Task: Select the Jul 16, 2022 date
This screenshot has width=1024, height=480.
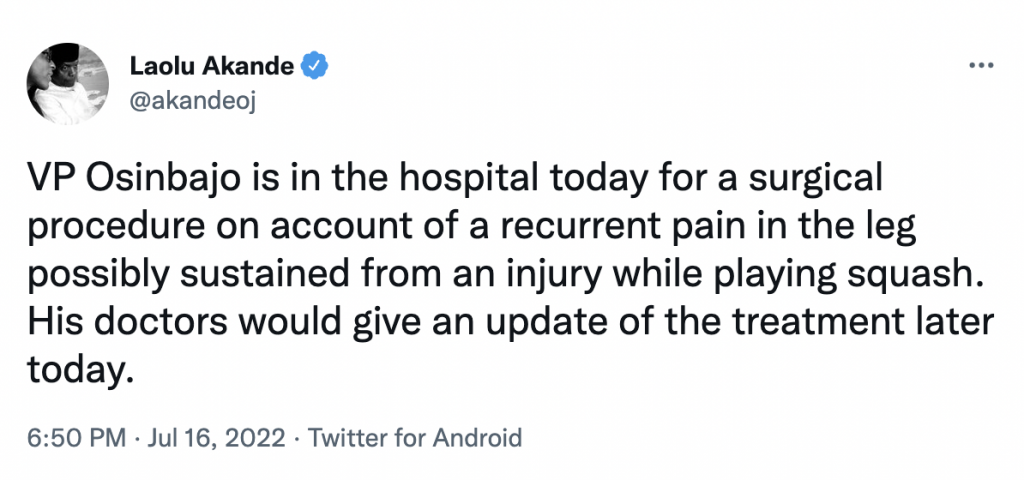Action: pos(216,437)
